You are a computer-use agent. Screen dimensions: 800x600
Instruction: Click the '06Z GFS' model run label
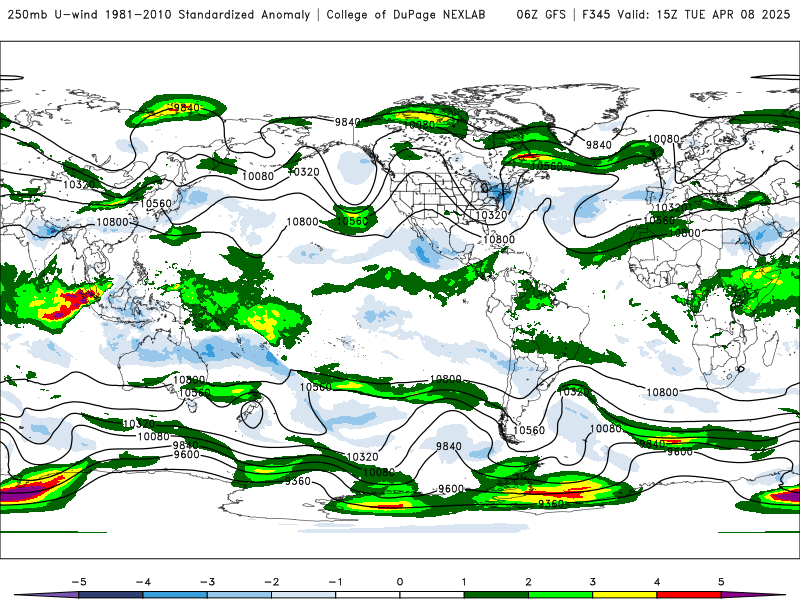pyautogui.click(x=541, y=14)
